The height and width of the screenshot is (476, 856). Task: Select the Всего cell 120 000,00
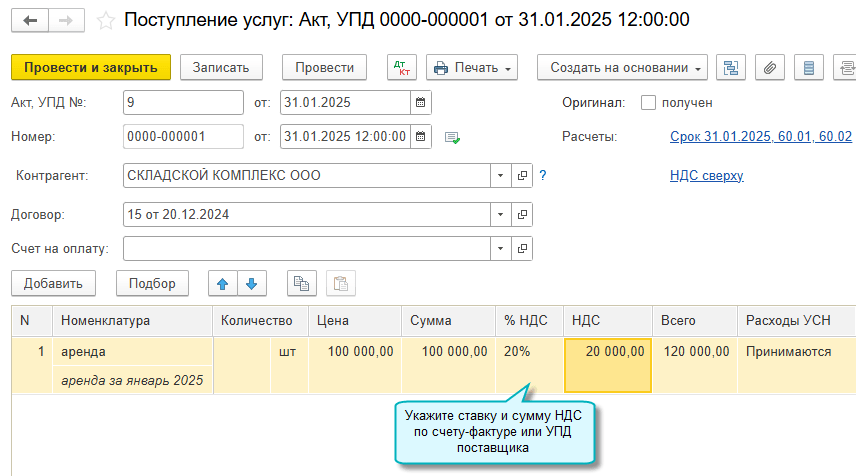(694, 365)
